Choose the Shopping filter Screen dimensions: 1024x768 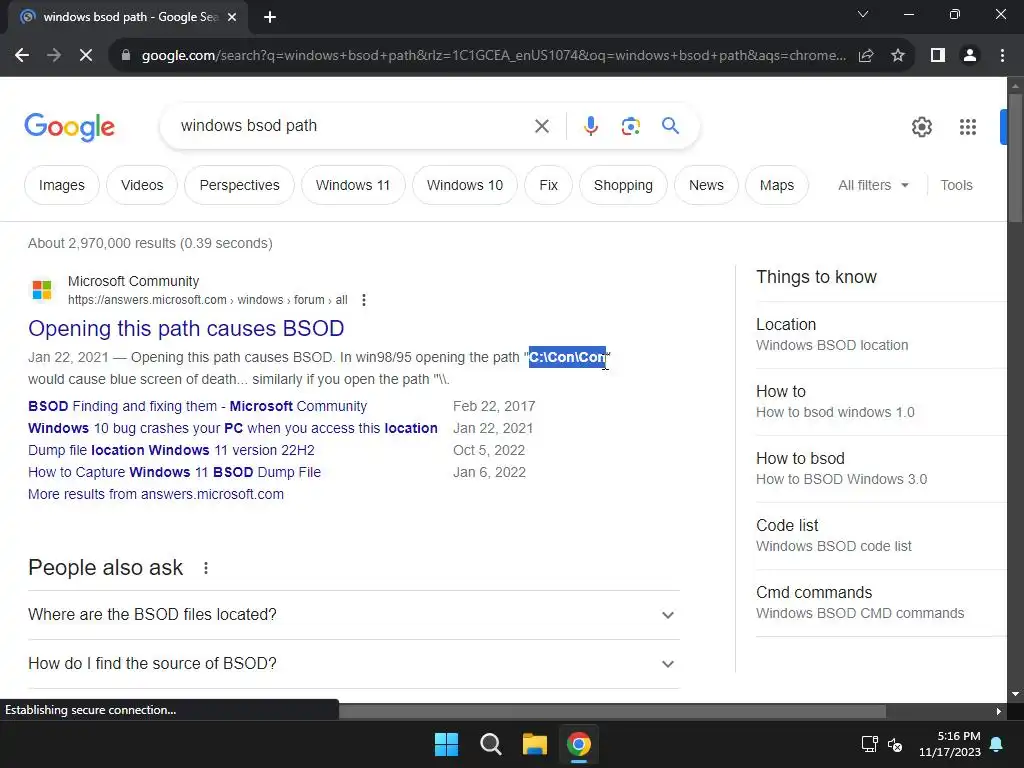click(x=623, y=185)
